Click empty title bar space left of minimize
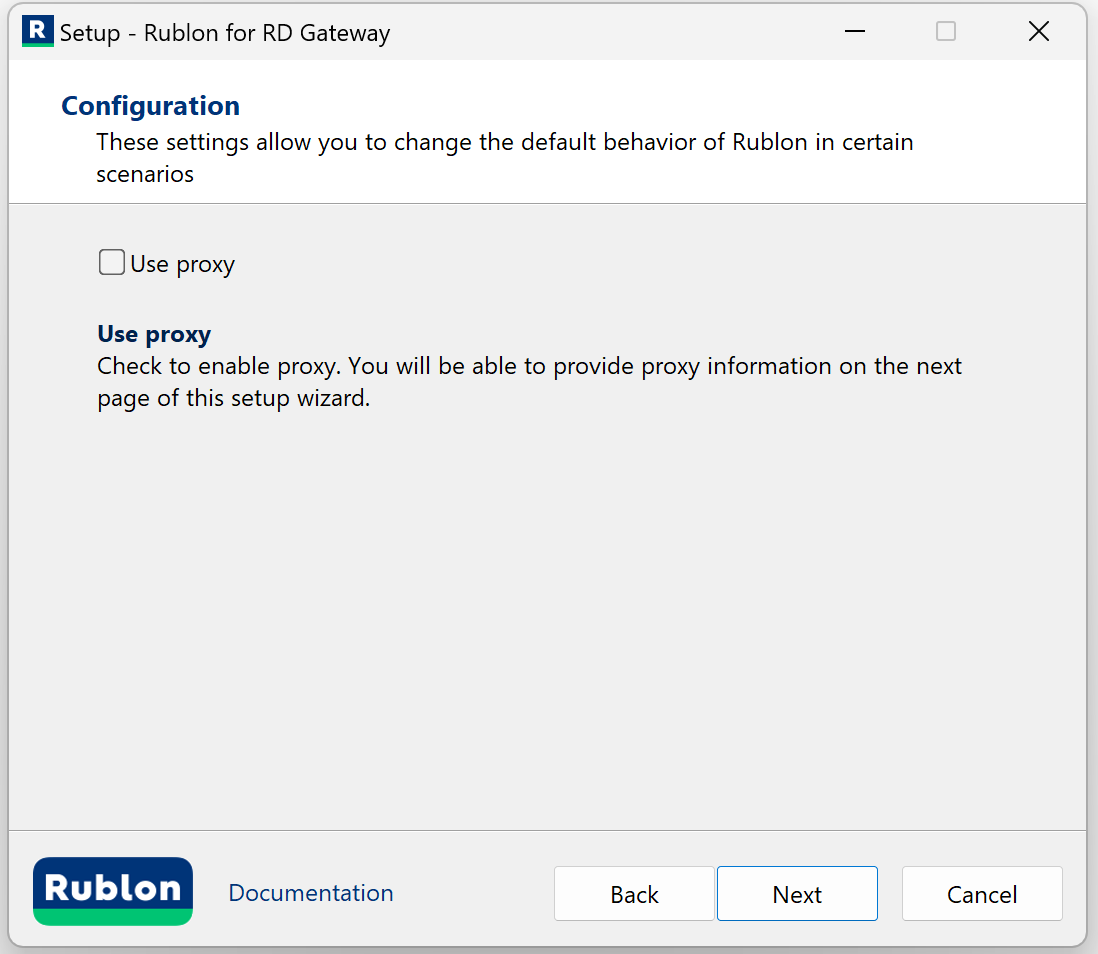 (620, 32)
